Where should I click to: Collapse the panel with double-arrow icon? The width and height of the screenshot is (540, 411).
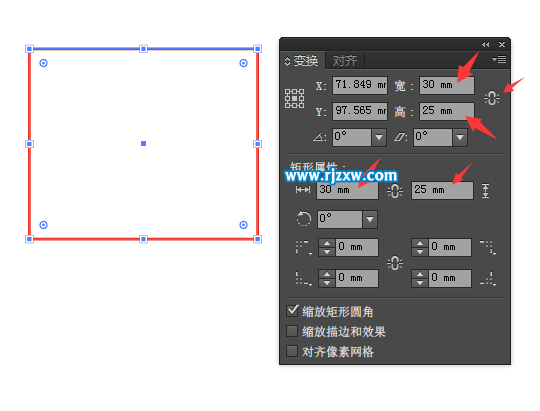coord(486,44)
